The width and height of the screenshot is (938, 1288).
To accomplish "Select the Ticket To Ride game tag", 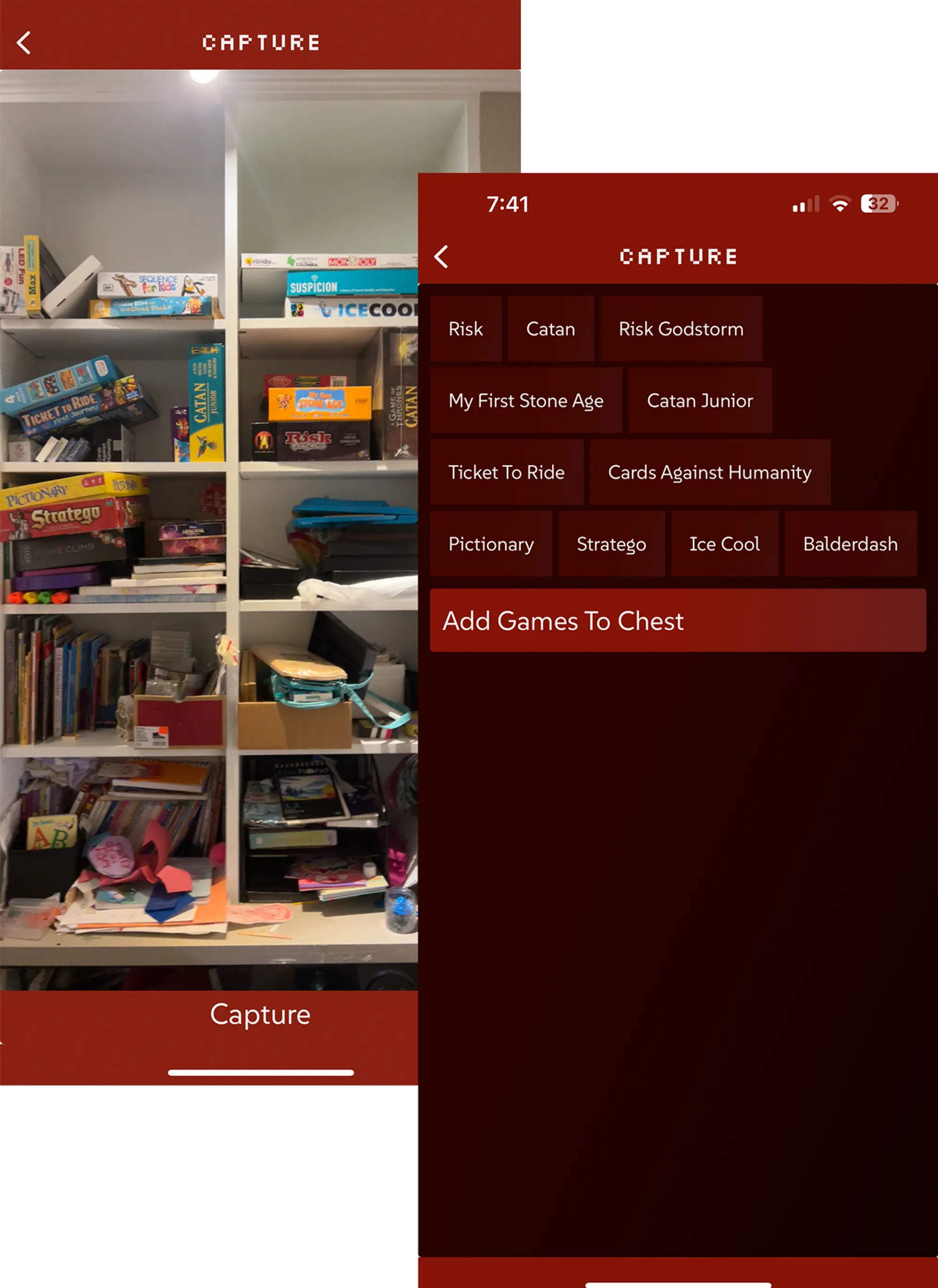I will [505, 472].
